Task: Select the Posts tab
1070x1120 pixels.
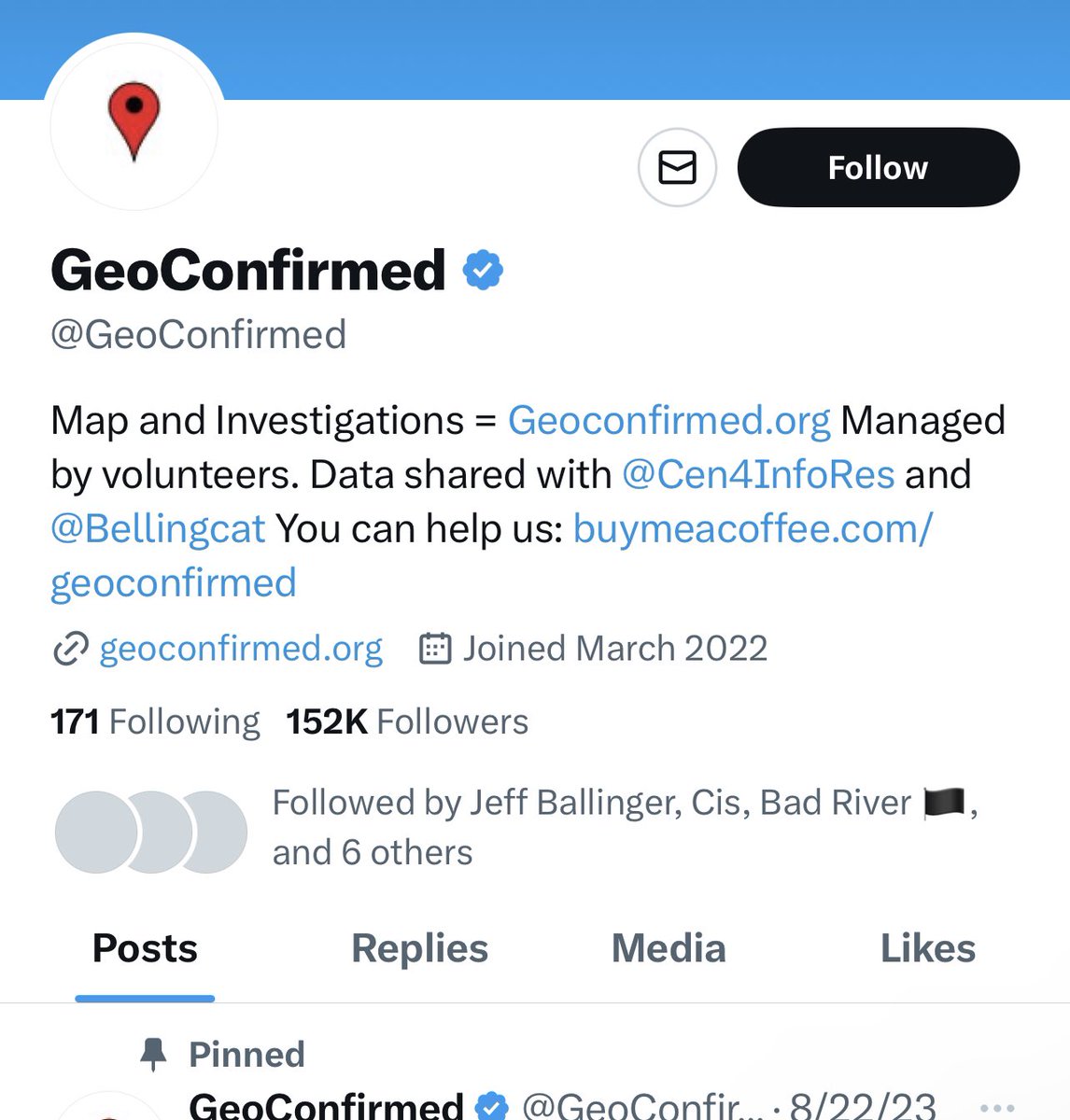Action: pyautogui.click(x=145, y=949)
